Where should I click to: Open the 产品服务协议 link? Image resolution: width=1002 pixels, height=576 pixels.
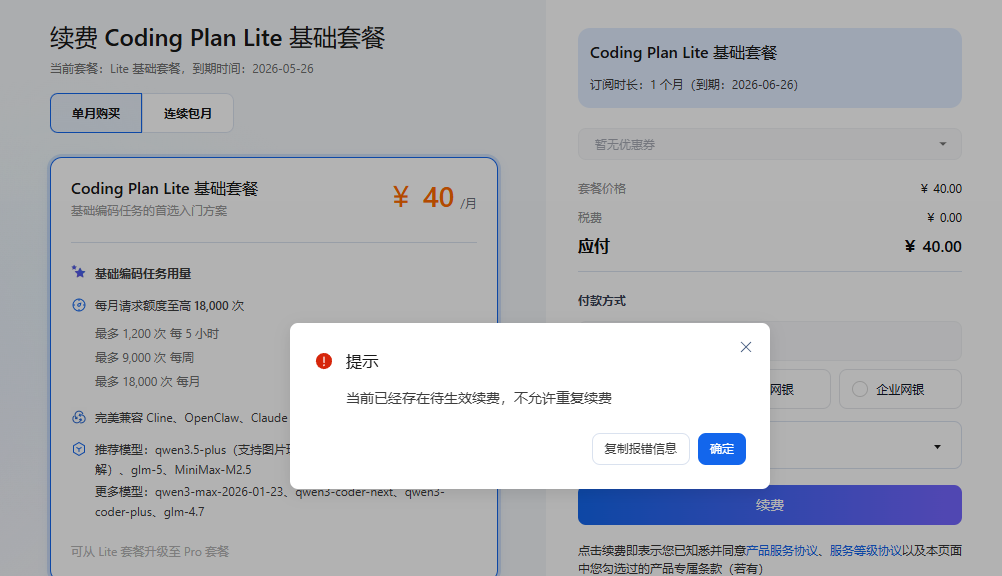[782, 550]
